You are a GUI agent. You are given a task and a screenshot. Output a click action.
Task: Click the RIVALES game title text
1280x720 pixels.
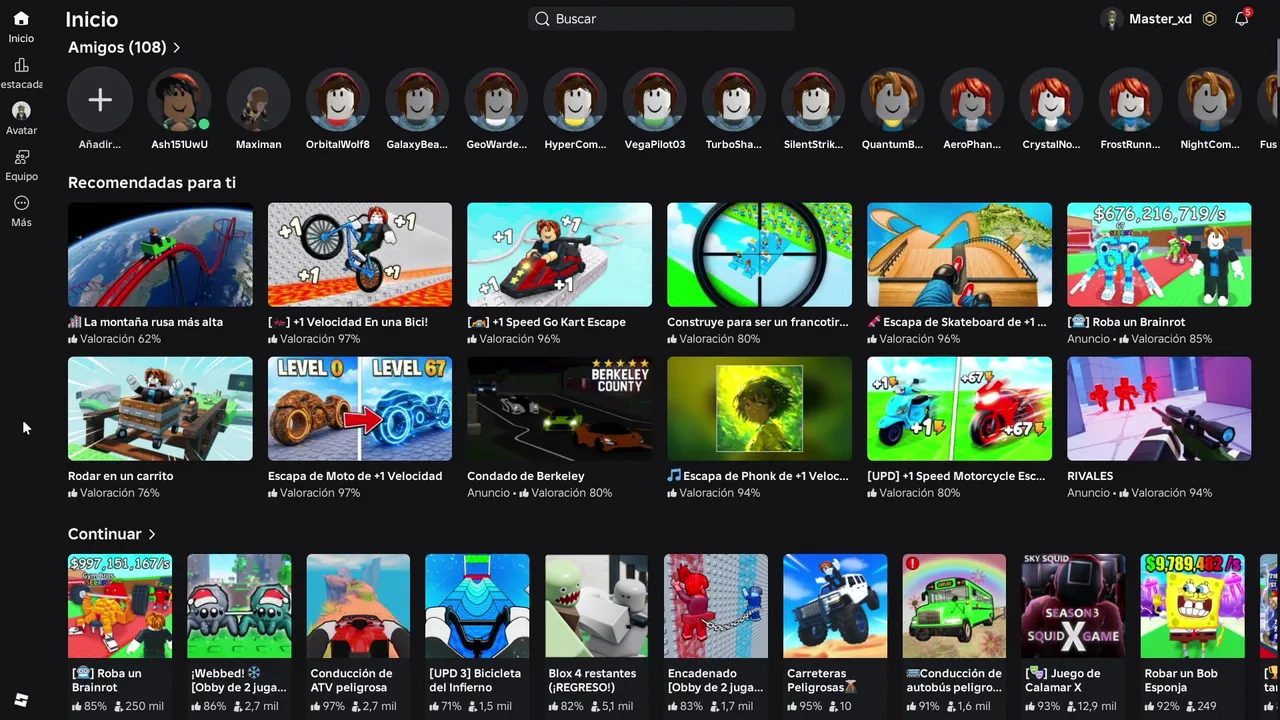pyautogui.click(x=1090, y=476)
